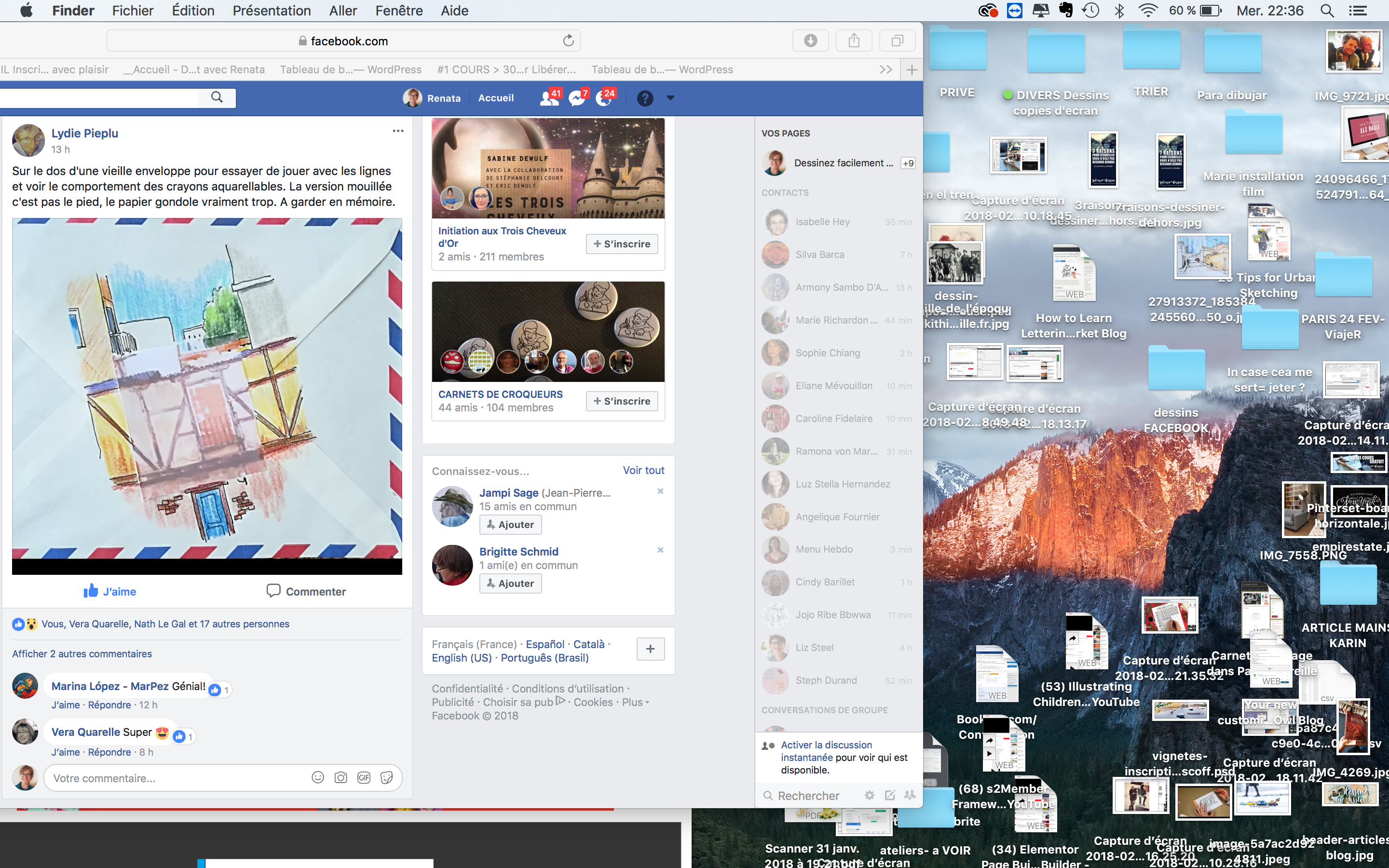Switch to the #1 COURS tab
The width and height of the screenshot is (1389, 868).
click(x=506, y=69)
